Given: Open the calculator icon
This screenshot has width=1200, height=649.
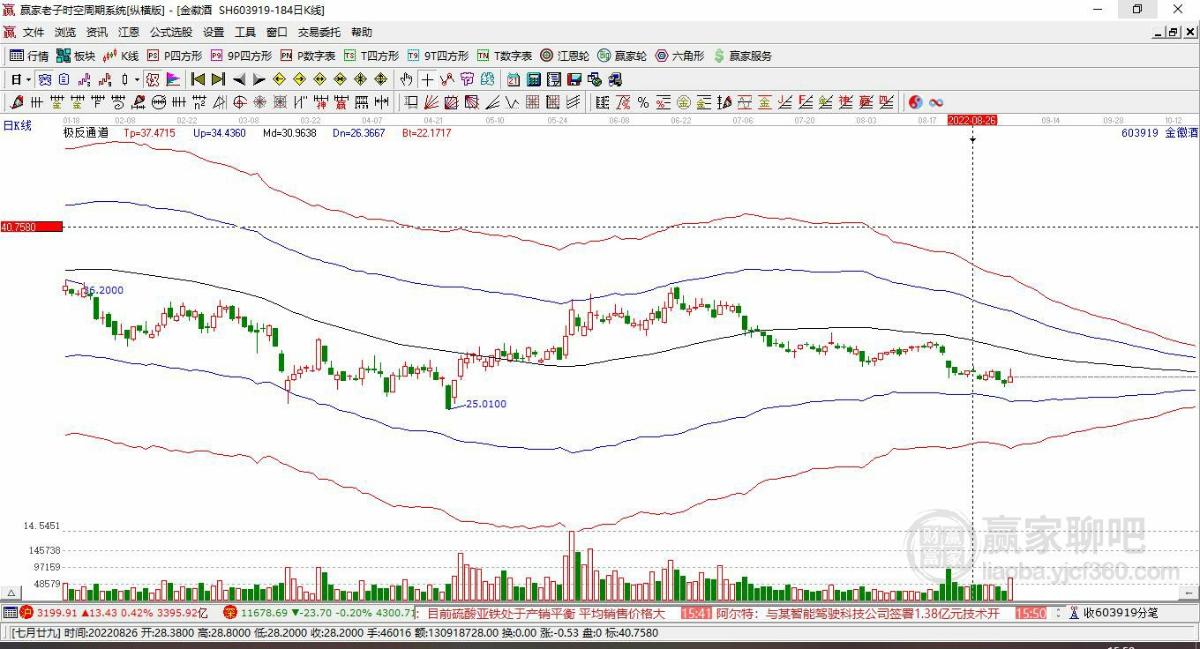Looking at the screenshot, I should tap(532, 79).
